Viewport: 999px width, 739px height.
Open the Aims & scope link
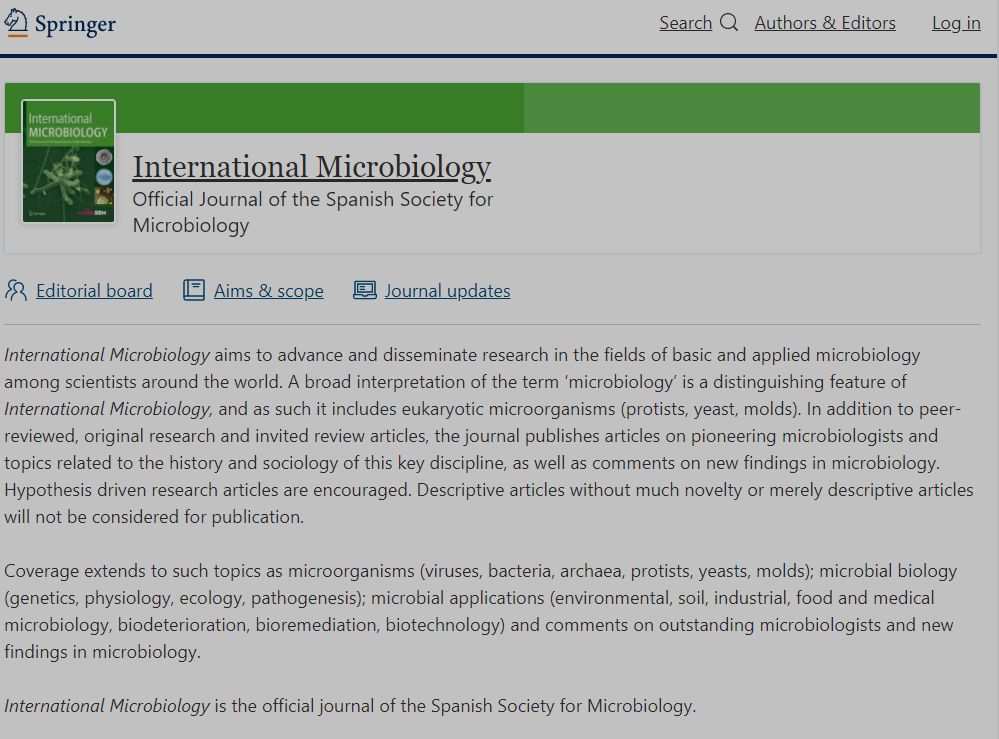tap(268, 290)
